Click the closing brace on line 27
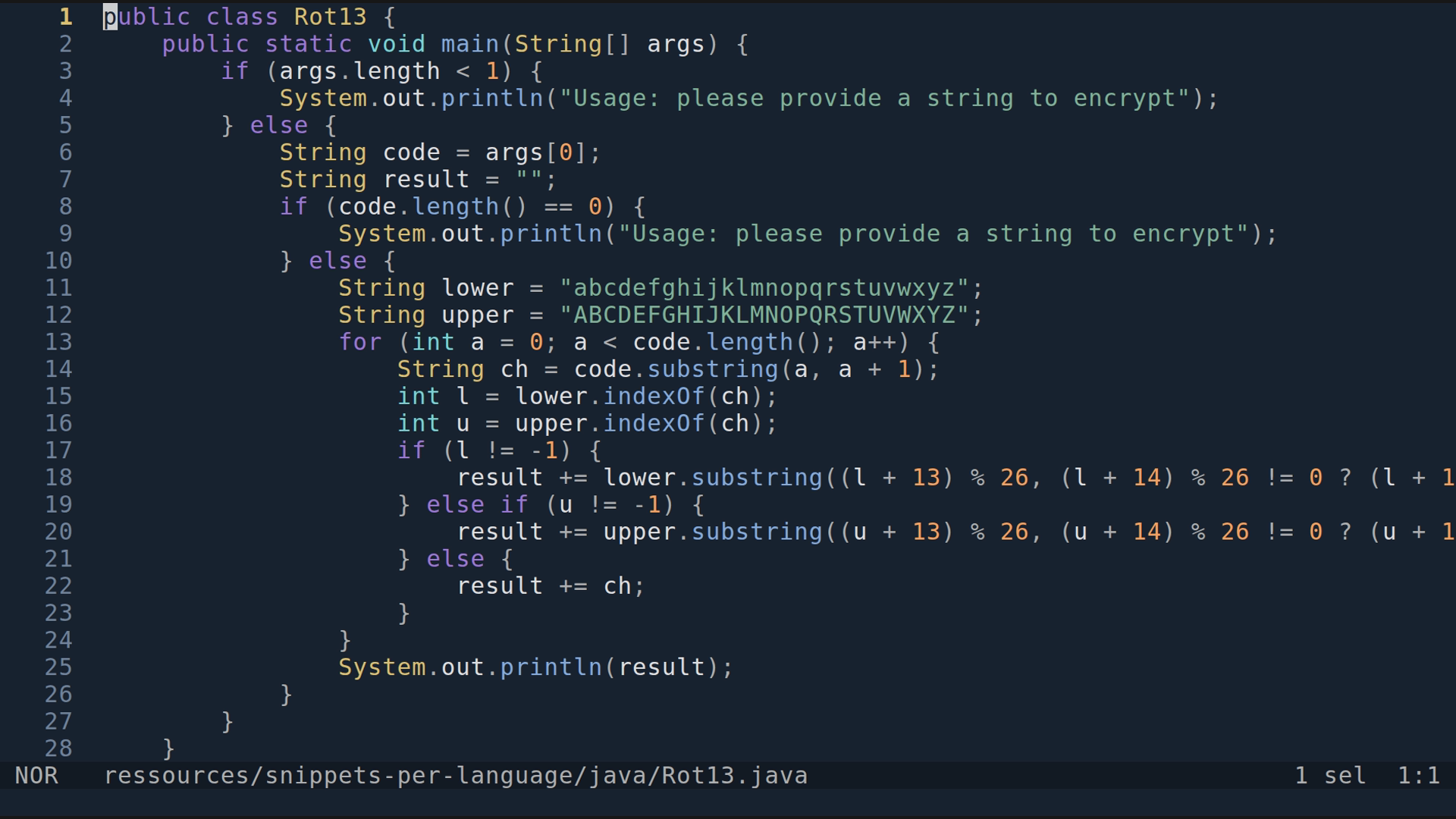Image resolution: width=1456 pixels, height=819 pixels. coord(226,721)
